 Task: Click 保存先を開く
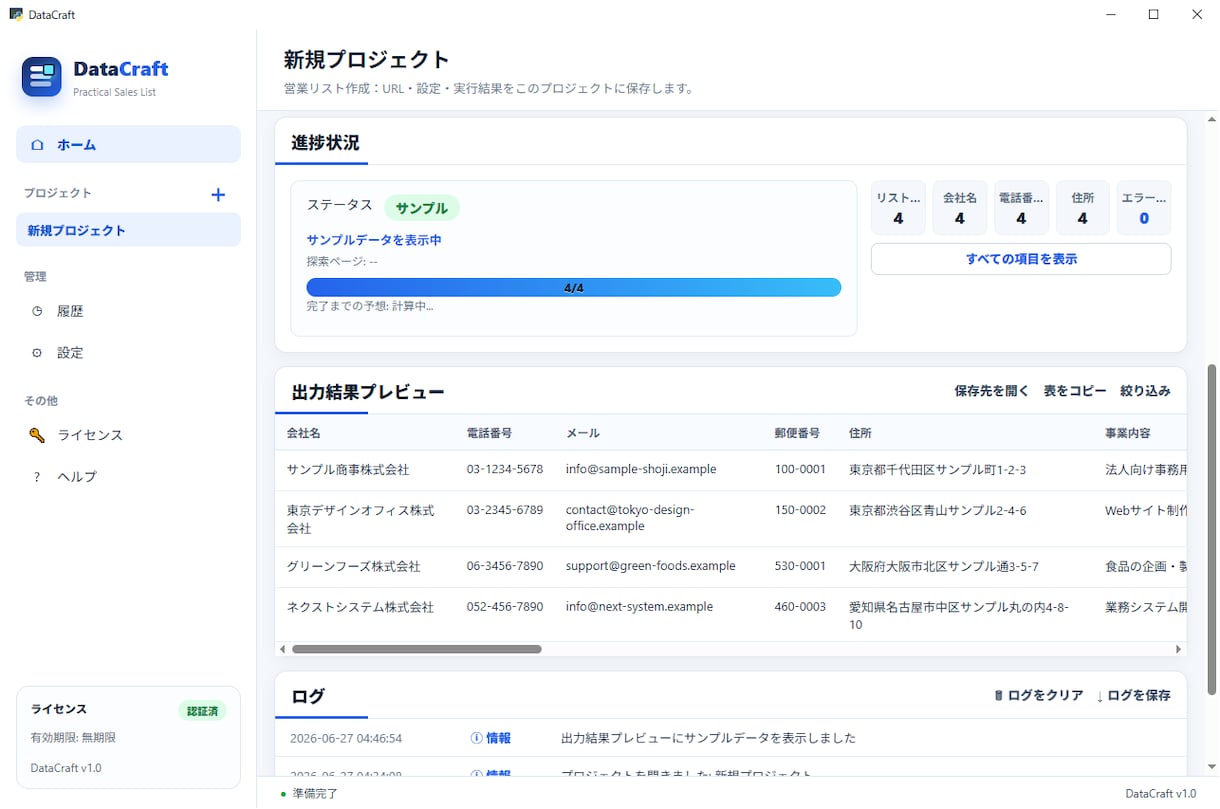point(992,391)
